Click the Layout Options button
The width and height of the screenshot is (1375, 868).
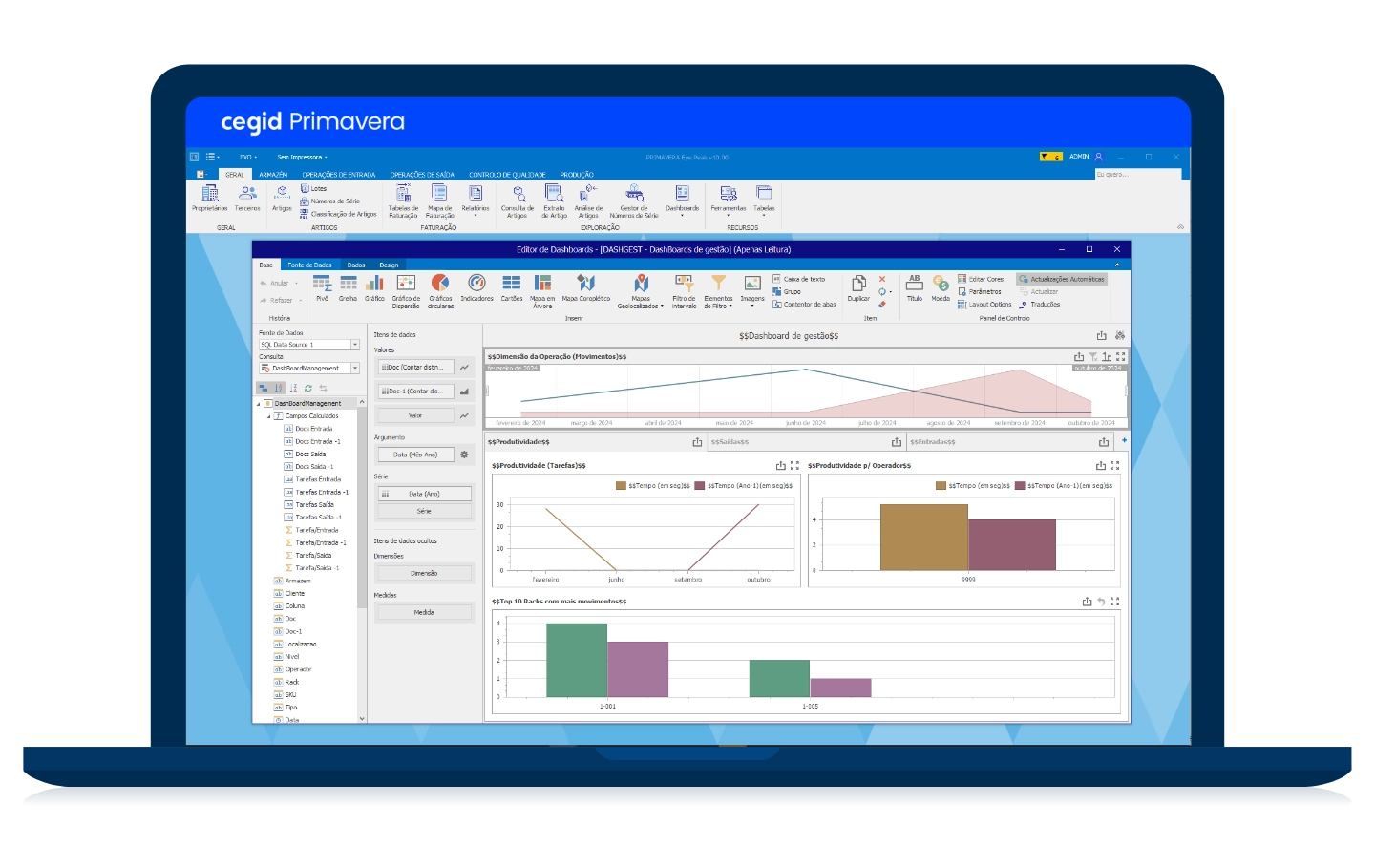(x=984, y=305)
